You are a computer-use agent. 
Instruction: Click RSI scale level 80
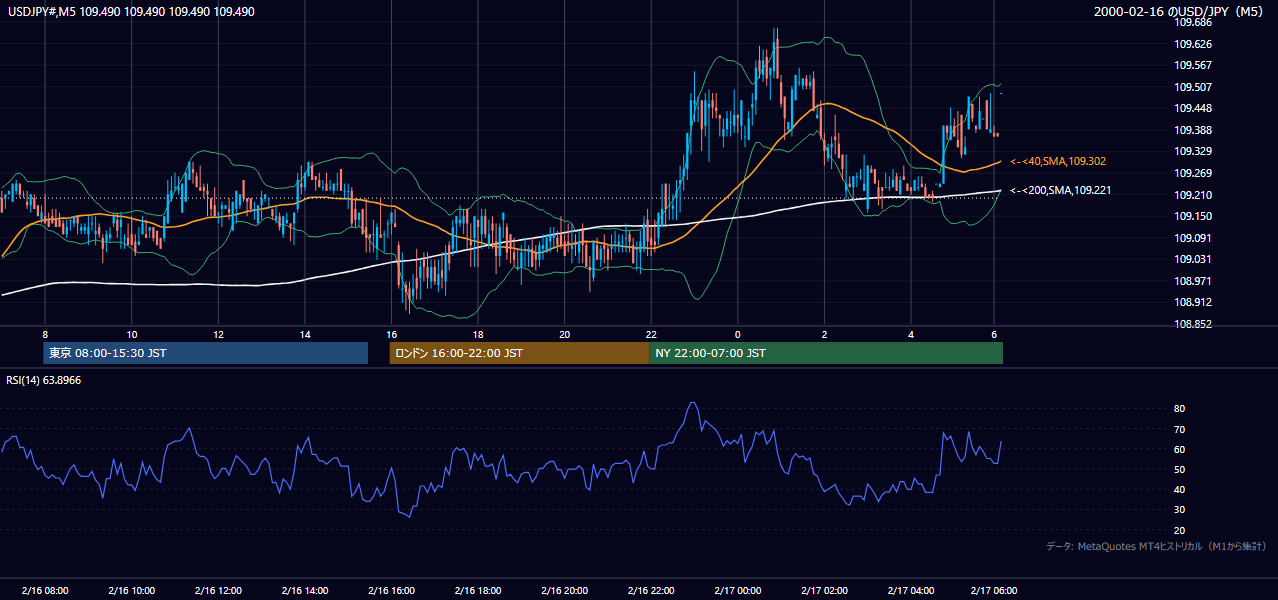[1180, 409]
